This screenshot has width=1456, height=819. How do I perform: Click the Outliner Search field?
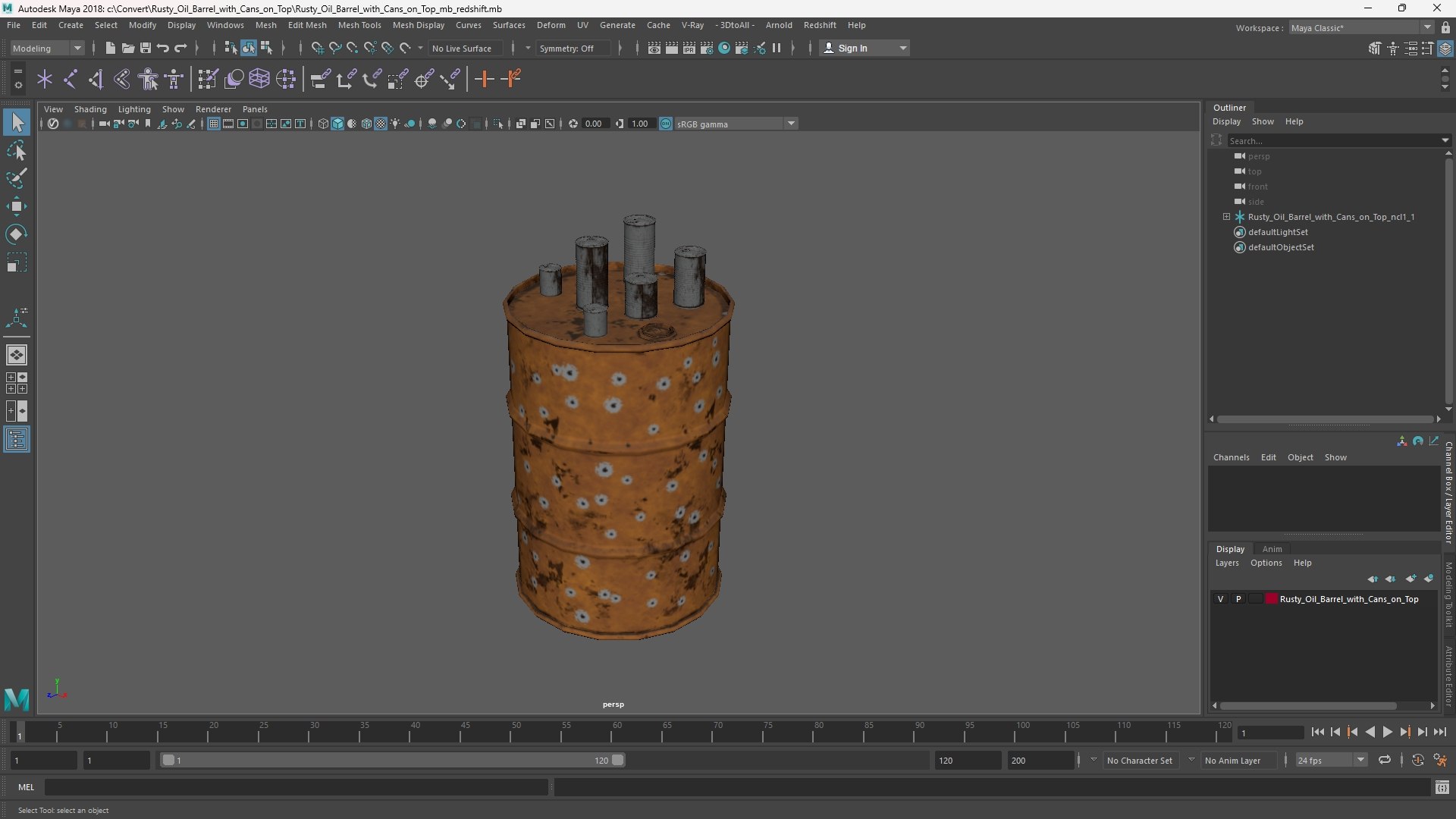tap(1338, 140)
